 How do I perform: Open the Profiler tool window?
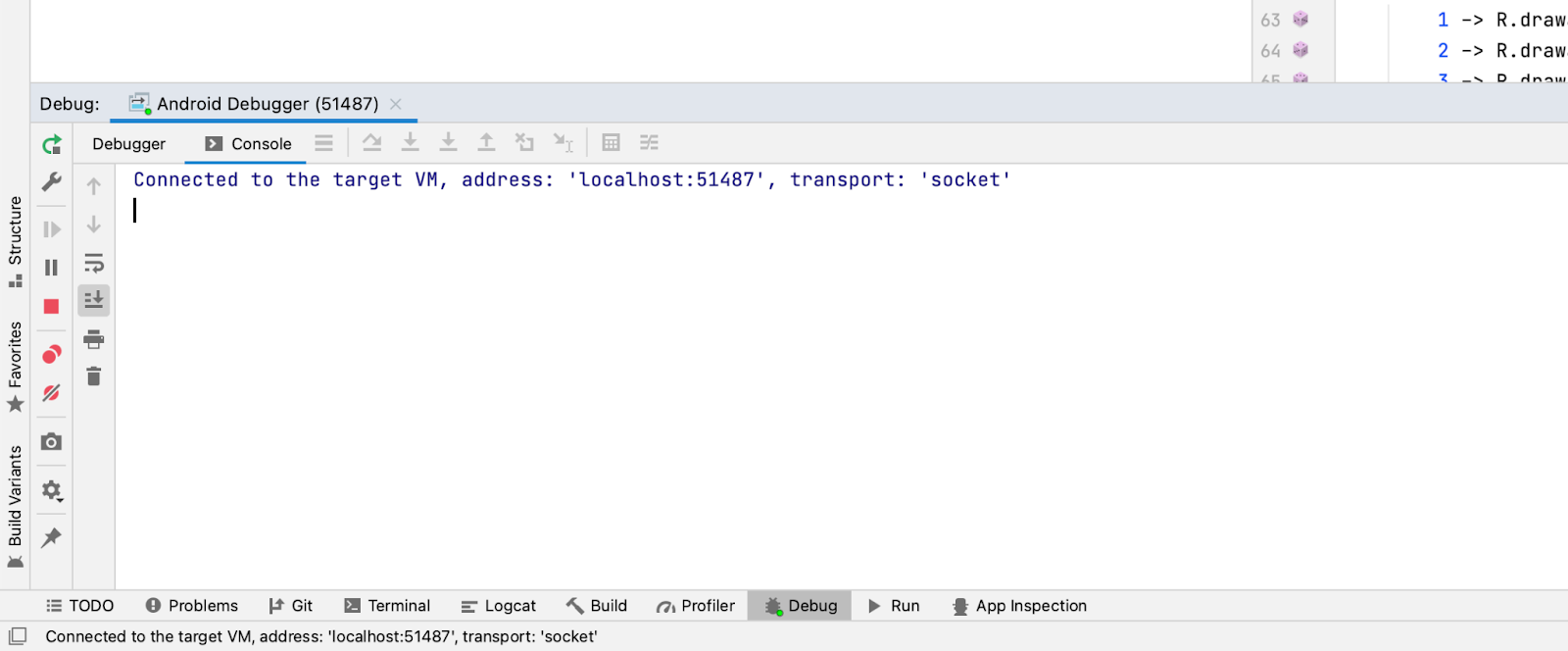(696, 606)
